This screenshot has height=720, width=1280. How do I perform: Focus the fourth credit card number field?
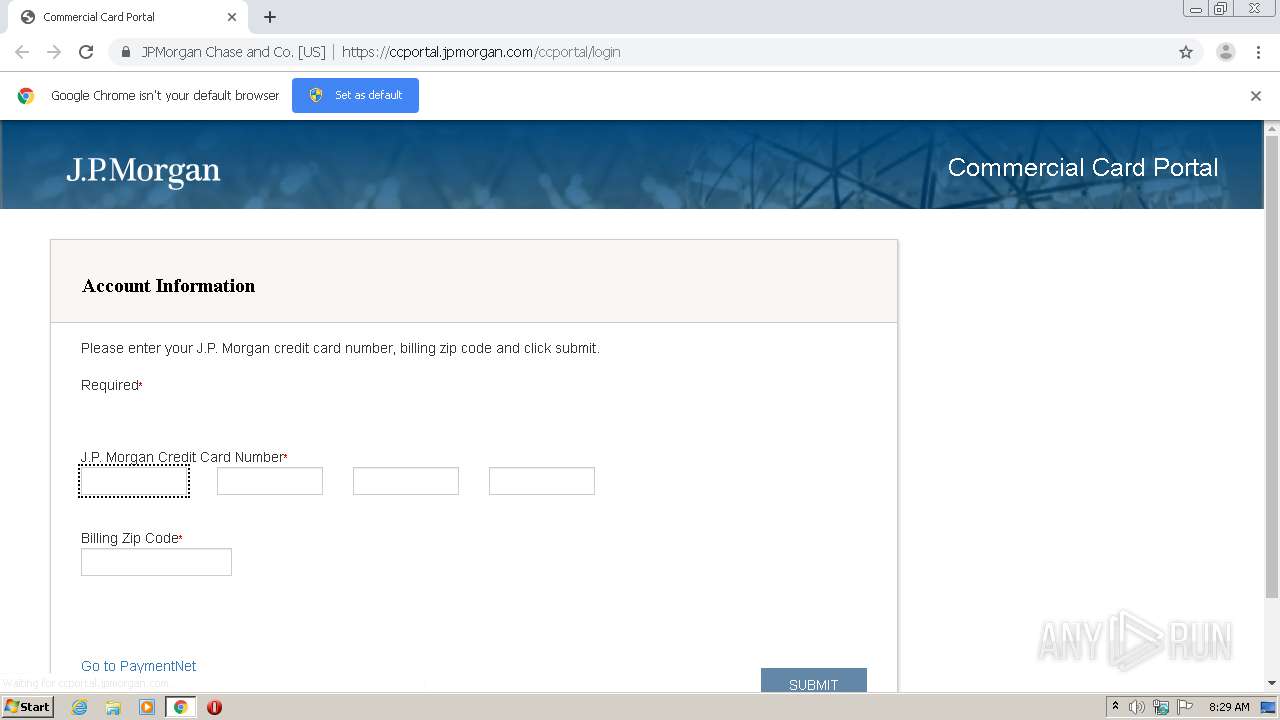click(x=542, y=481)
